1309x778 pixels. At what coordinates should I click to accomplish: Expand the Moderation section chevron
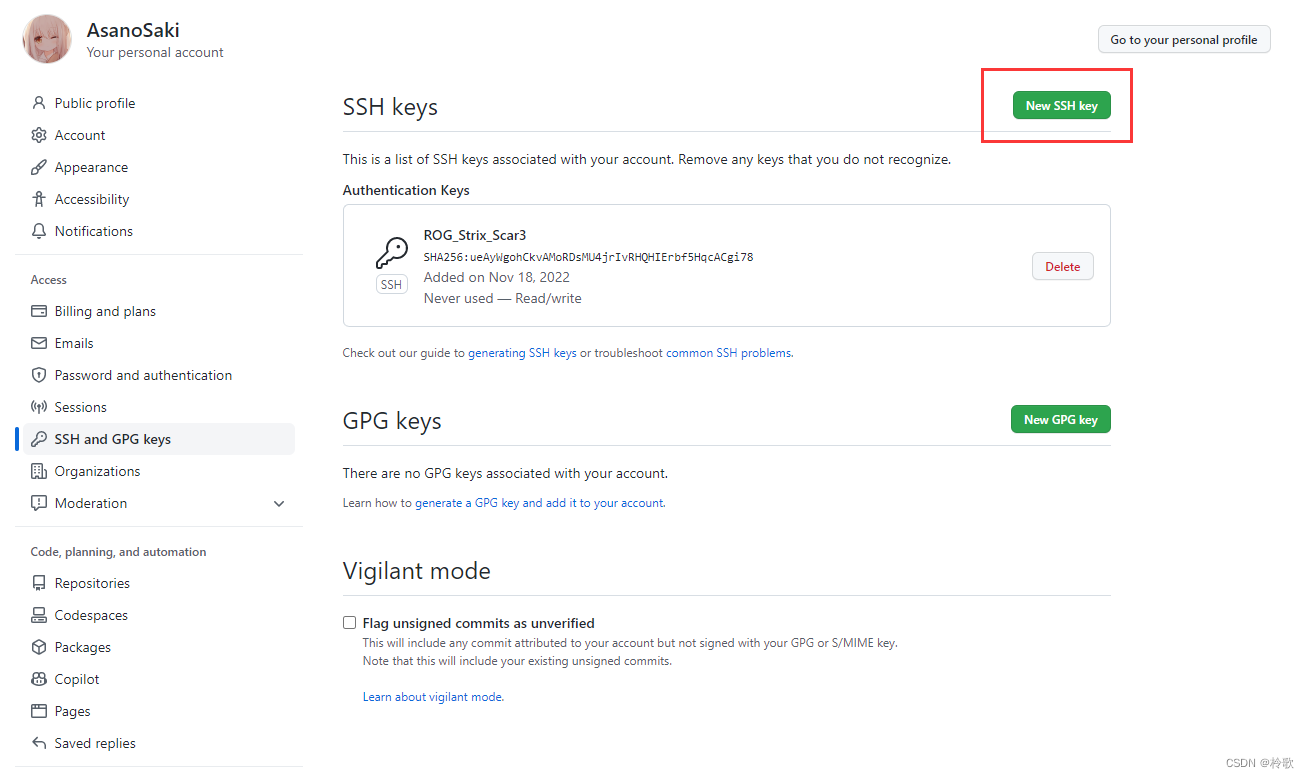coord(279,504)
